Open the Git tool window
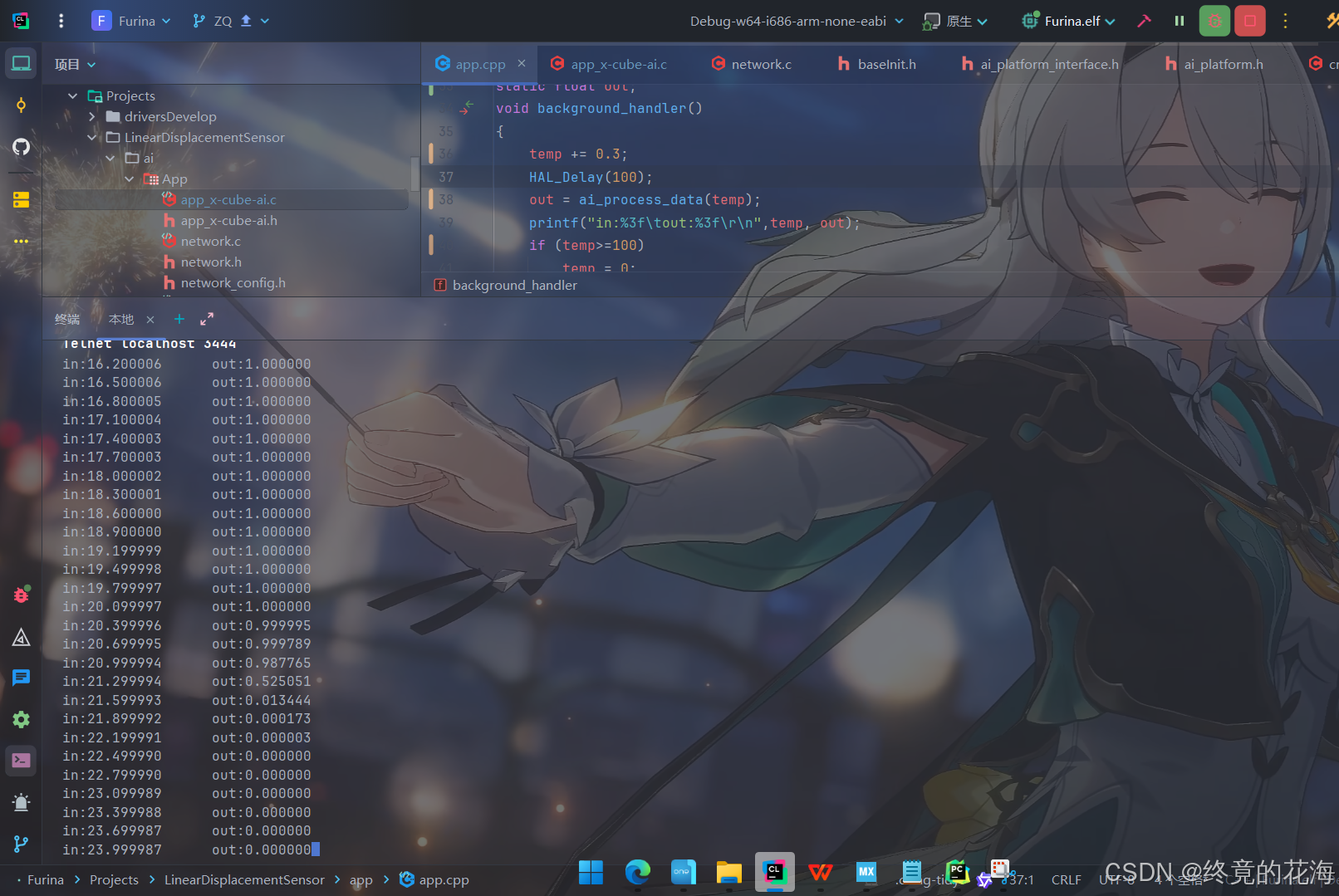This screenshot has height=896, width=1339. click(21, 844)
